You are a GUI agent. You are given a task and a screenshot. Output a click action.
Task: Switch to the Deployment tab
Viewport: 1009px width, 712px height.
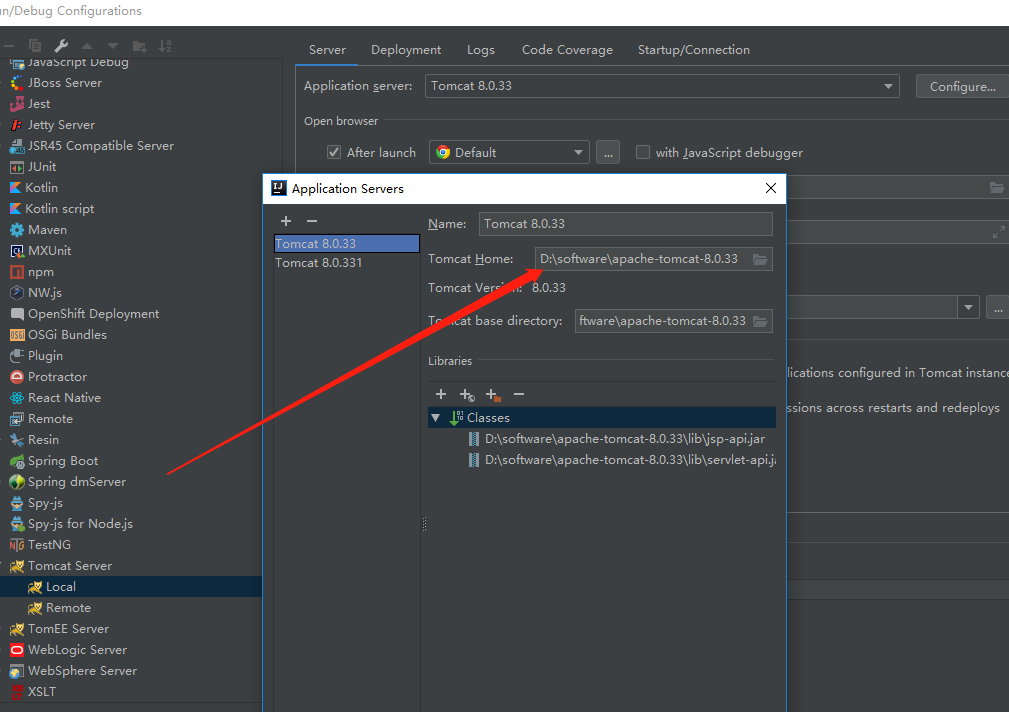pyautogui.click(x=406, y=50)
